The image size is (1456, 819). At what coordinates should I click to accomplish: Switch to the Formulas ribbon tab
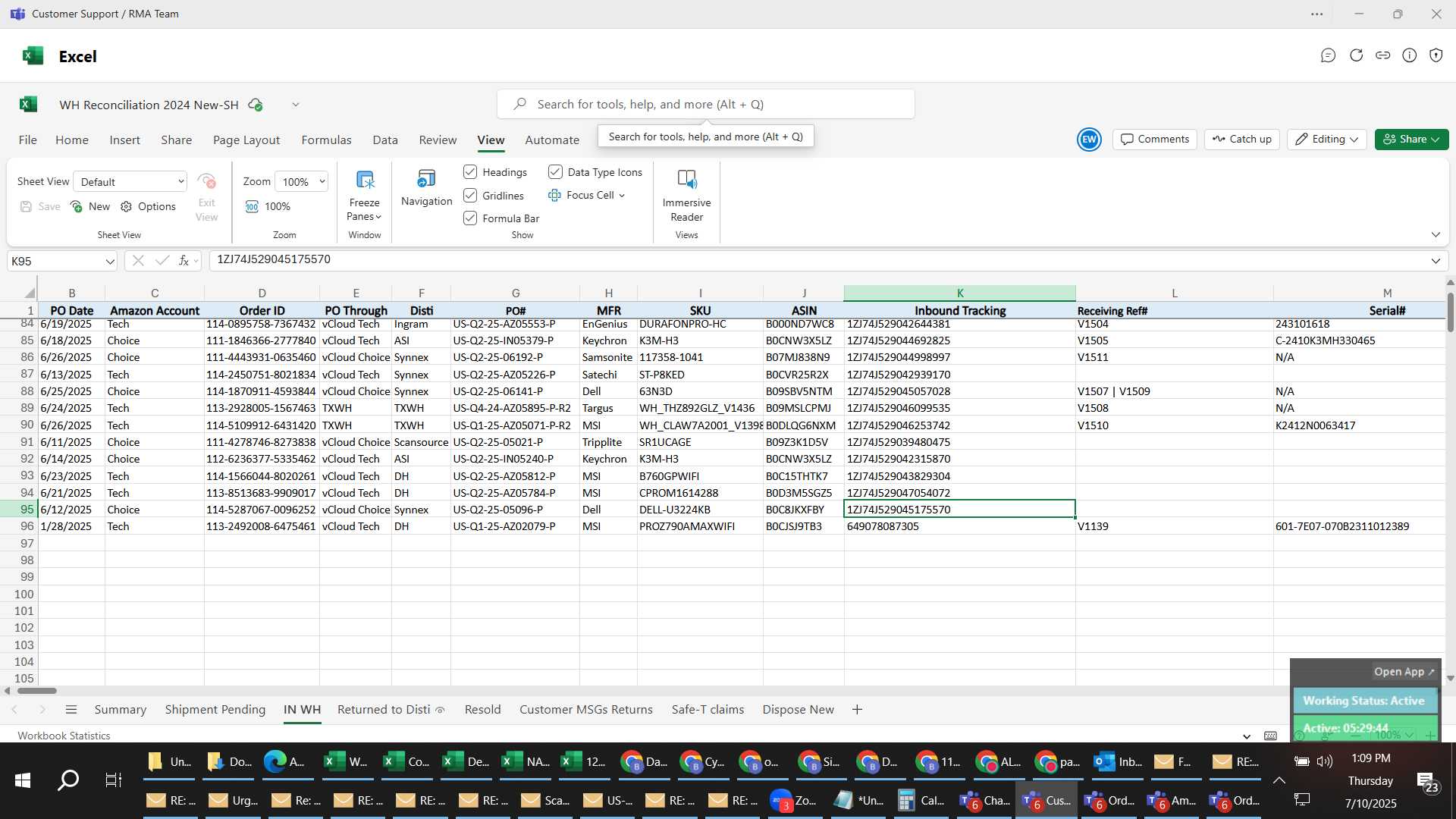[326, 140]
